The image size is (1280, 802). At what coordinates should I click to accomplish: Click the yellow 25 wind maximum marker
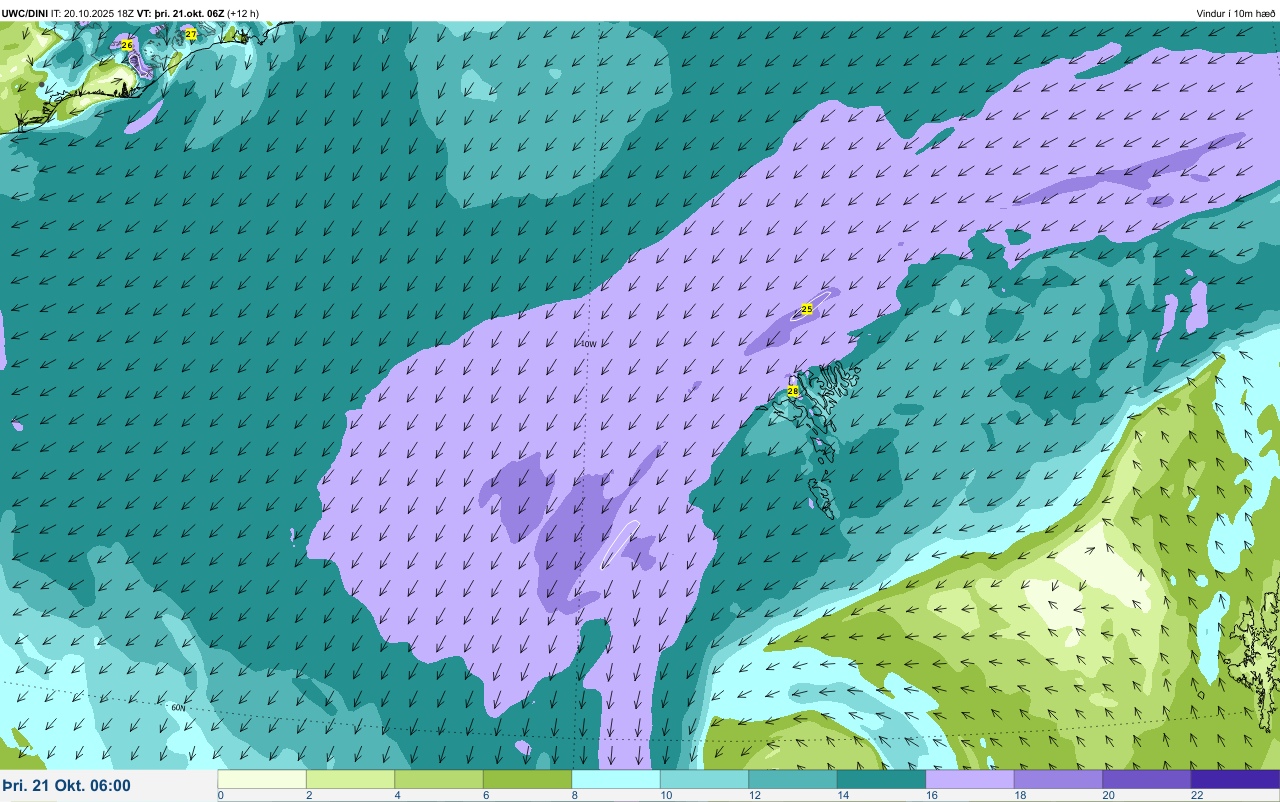pos(807,309)
